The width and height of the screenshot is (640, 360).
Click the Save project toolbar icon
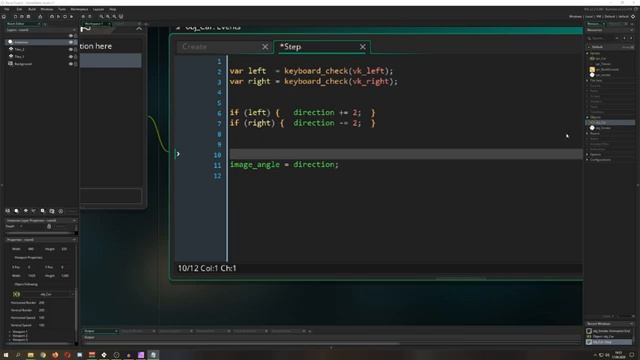(29, 17)
